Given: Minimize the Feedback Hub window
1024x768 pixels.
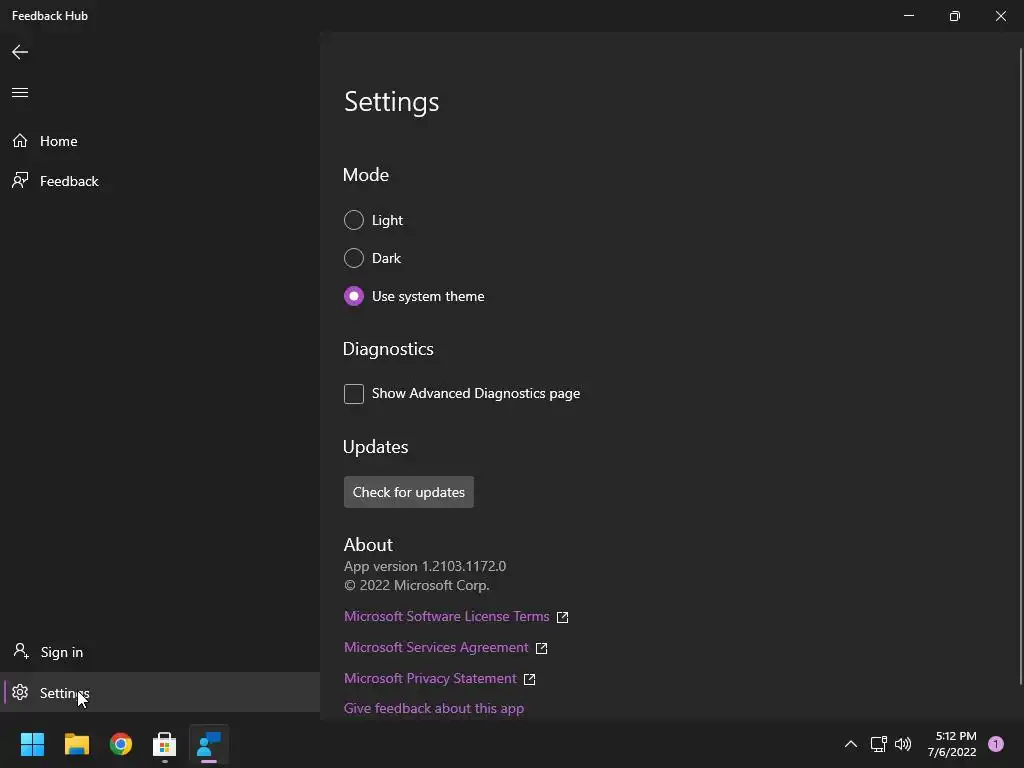Looking at the screenshot, I should [909, 16].
